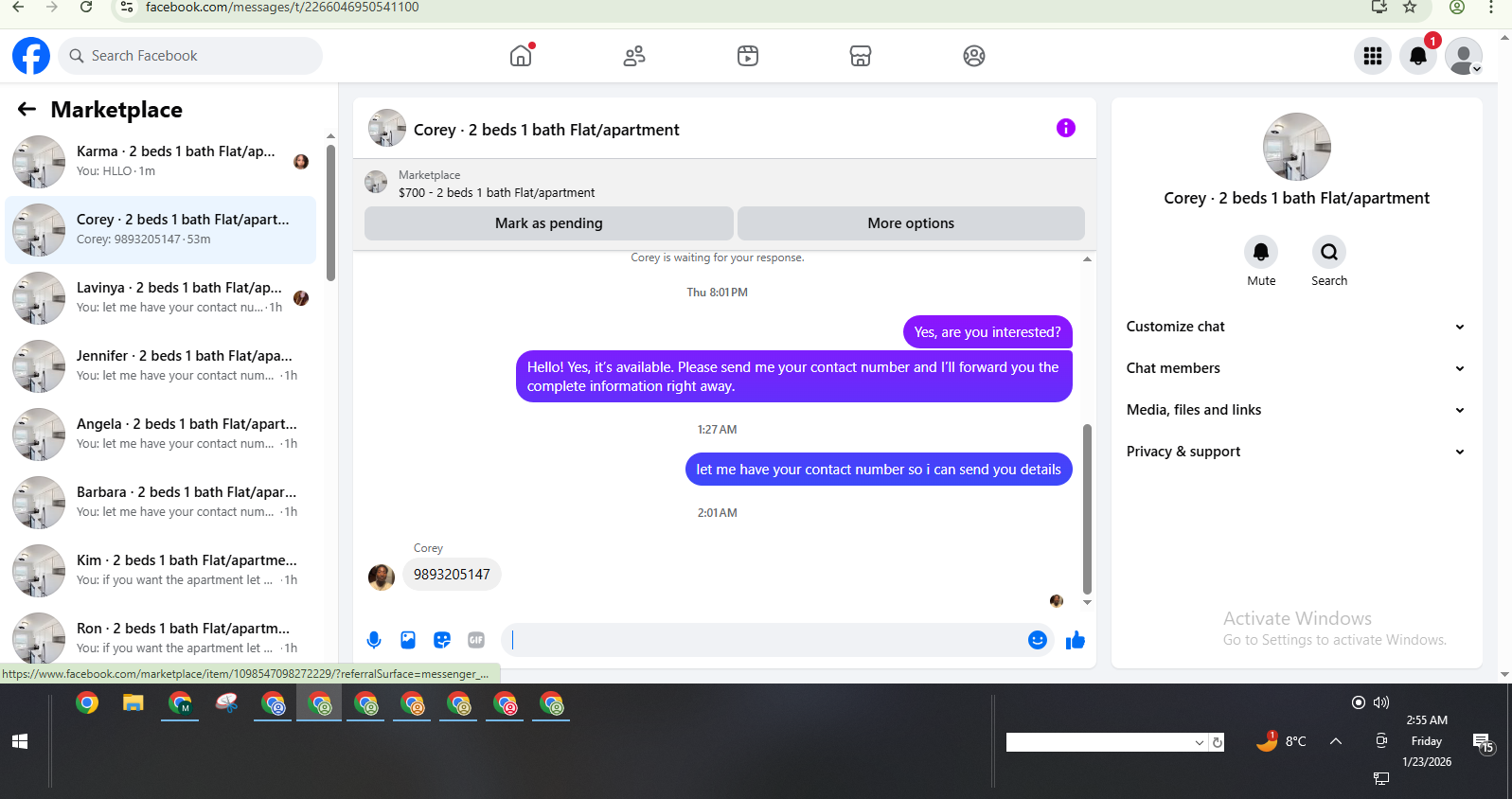Image resolution: width=1512 pixels, height=799 pixels.
Task: Open the taskbar clock and calendar
Action: (1427, 741)
